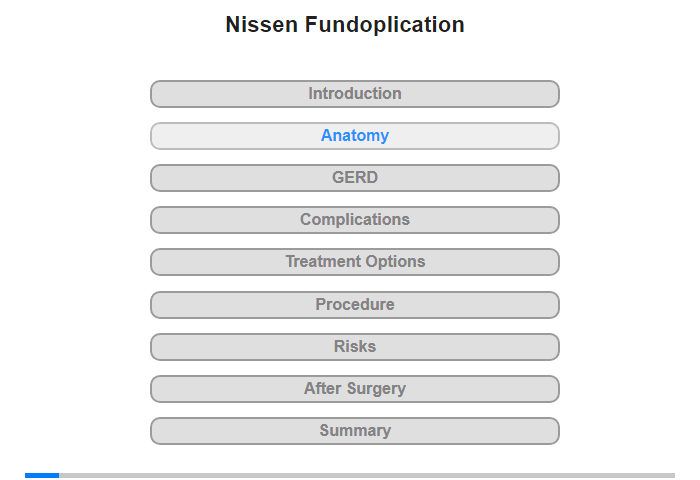Jump to Treatment Options
This screenshot has height=480, width=700.
point(355,262)
